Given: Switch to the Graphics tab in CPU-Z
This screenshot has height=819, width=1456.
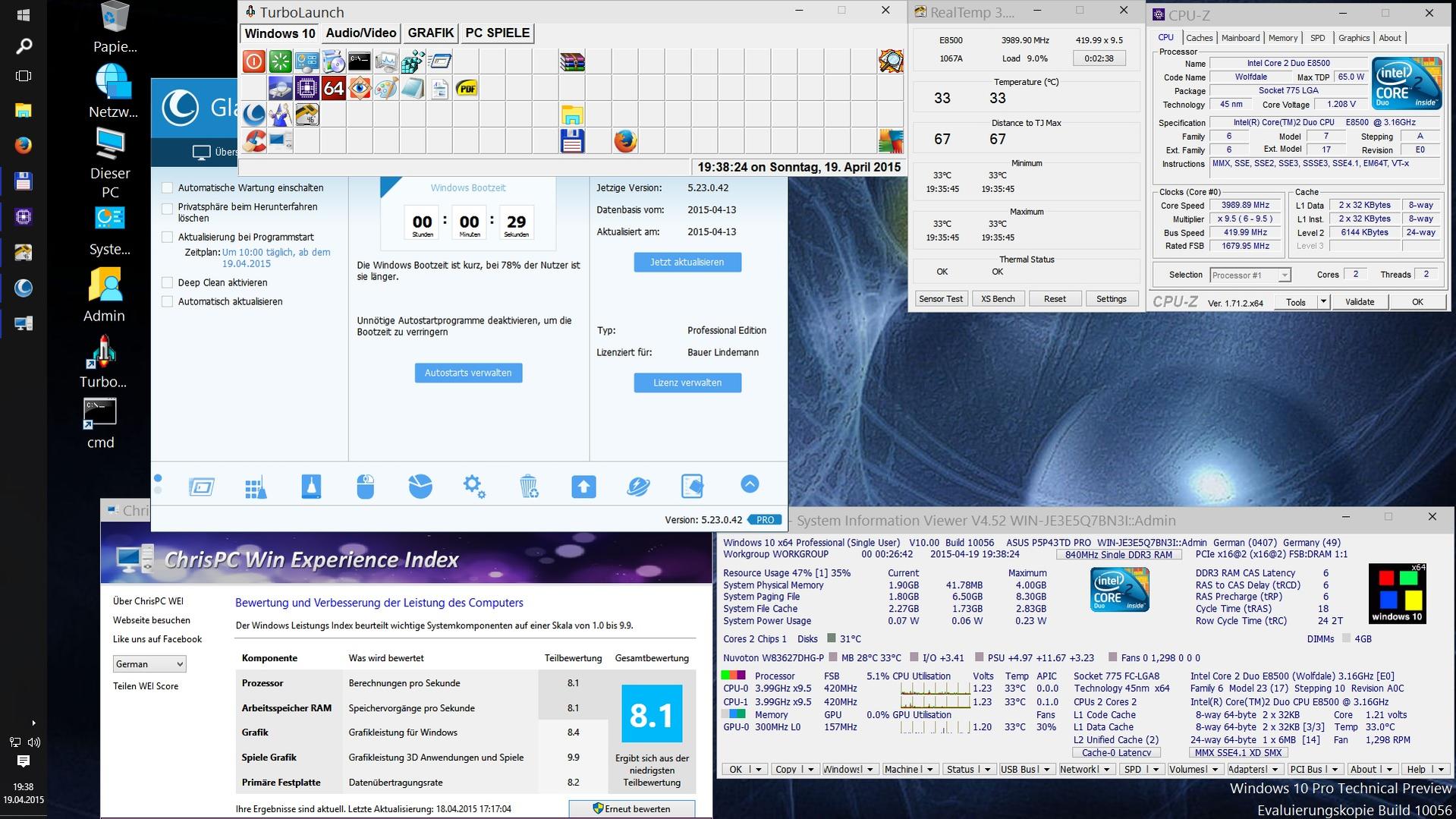Looking at the screenshot, I should pyautogui.click(x=1354, y=38).
